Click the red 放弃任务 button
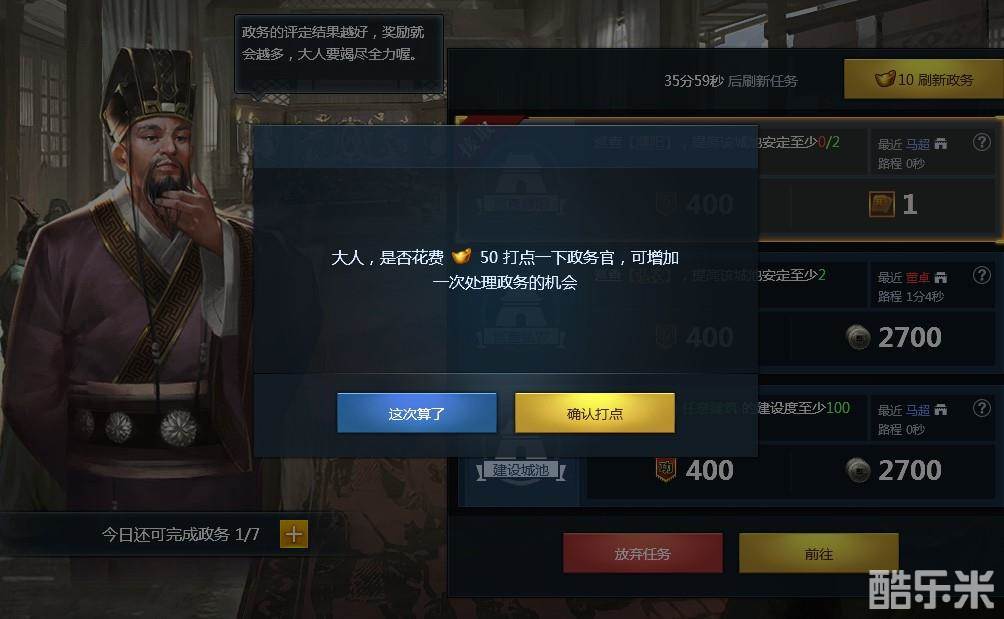Viewport: 1004px width, 619px height. [x=643, y=554]
